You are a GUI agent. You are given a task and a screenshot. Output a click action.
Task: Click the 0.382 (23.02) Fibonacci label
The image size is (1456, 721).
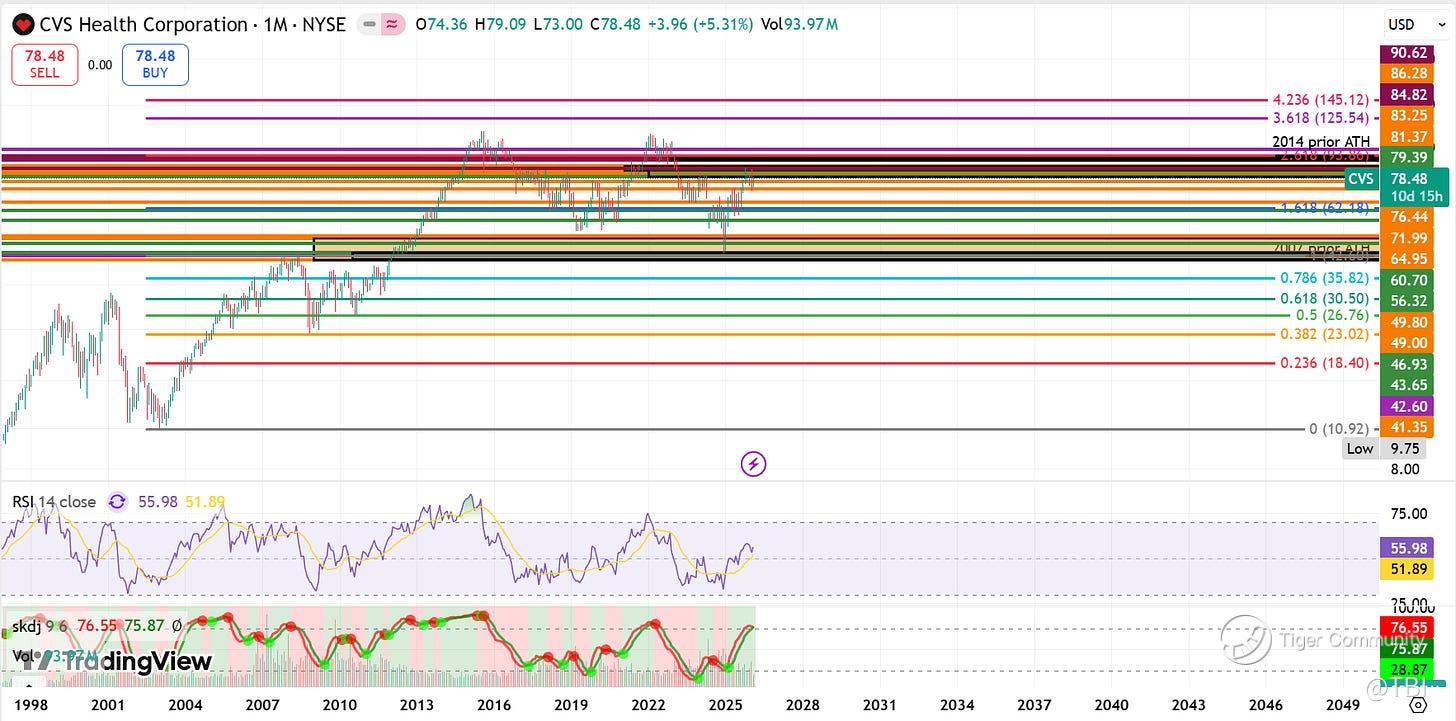(x=1324, y=334)
